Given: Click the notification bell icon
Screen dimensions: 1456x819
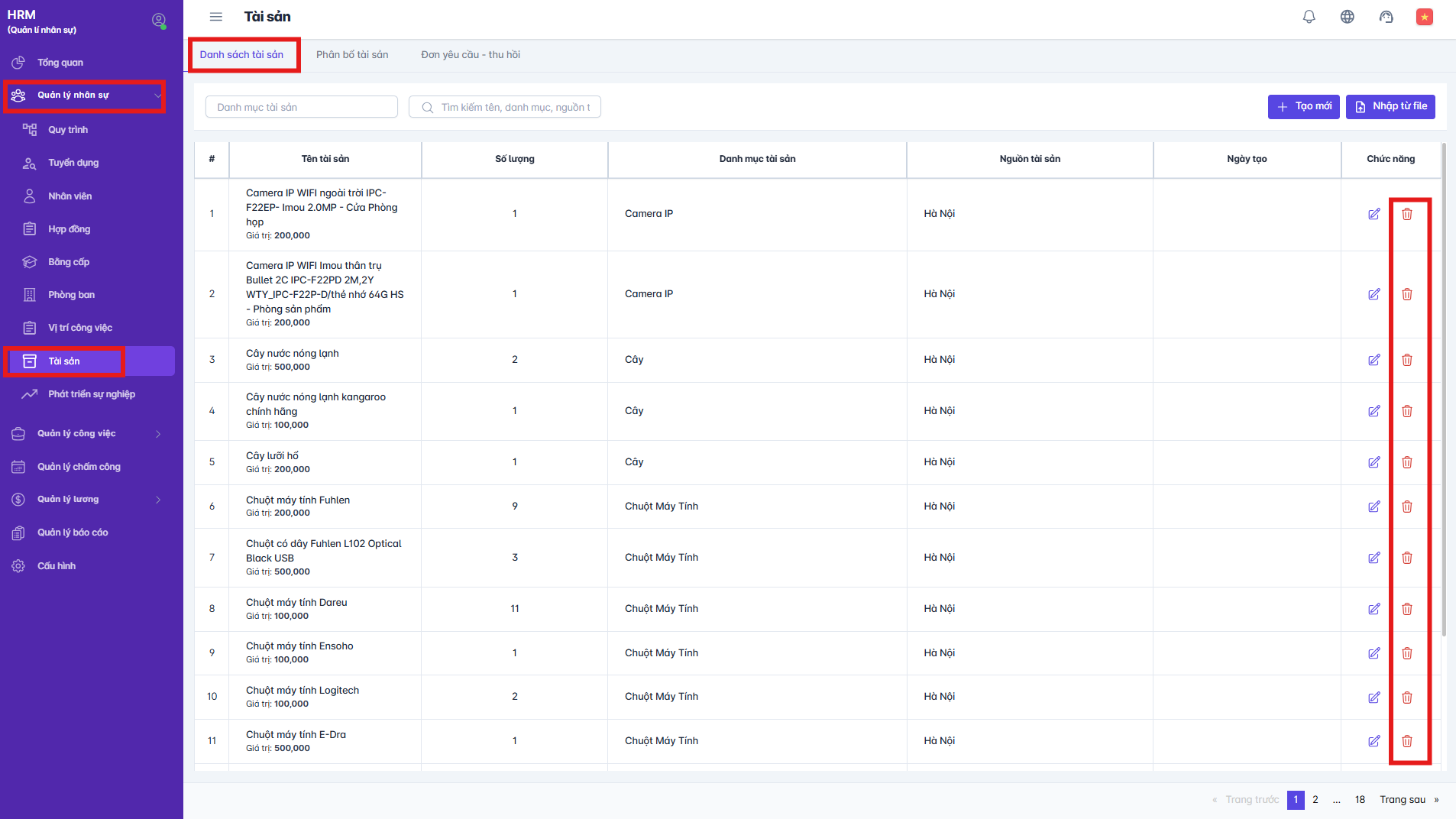Looking at the screenshot, I should 1309,17.
